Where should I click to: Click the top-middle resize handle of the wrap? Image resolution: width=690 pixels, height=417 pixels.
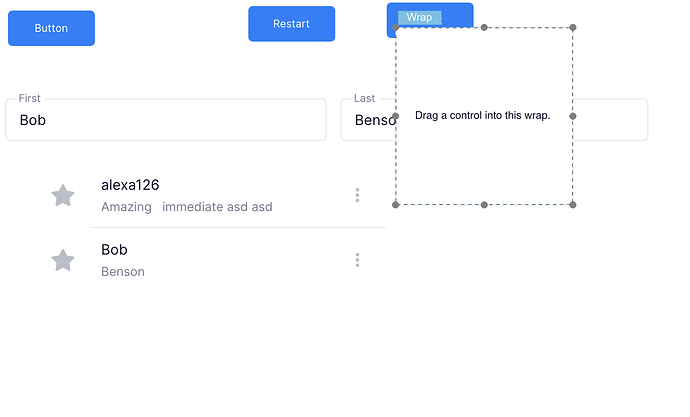coord(484,28)
